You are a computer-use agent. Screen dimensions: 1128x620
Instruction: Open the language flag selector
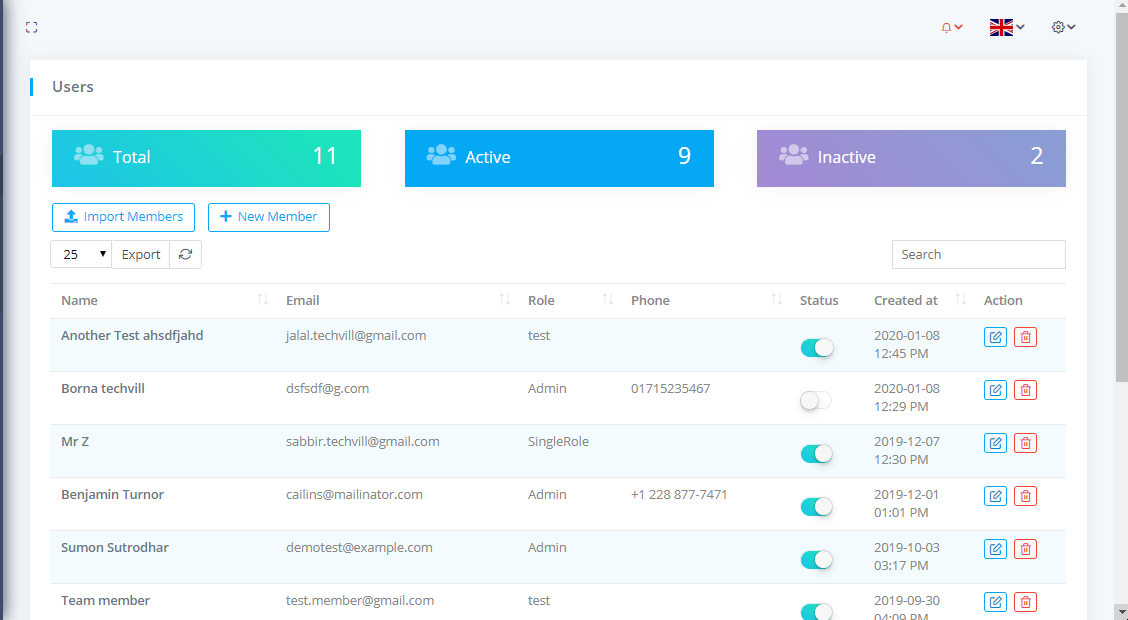point(1006,28)
